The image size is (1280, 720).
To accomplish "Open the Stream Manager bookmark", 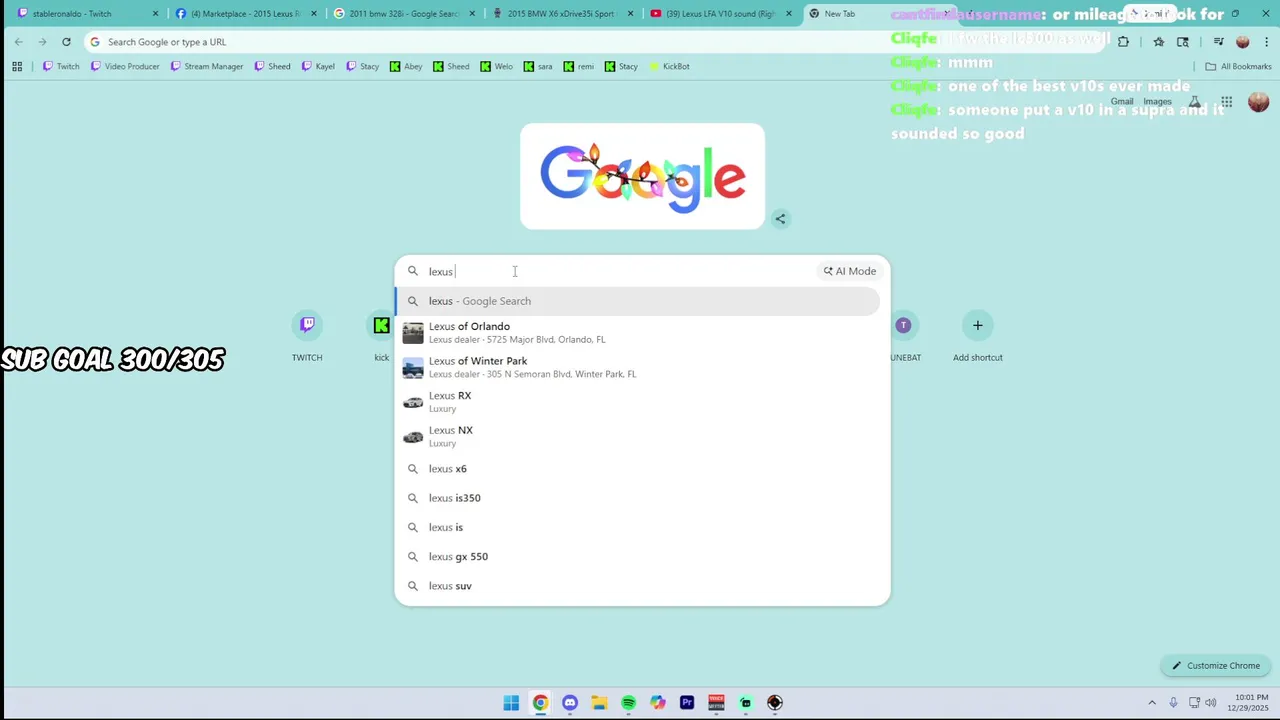I will tap(206, 66).
